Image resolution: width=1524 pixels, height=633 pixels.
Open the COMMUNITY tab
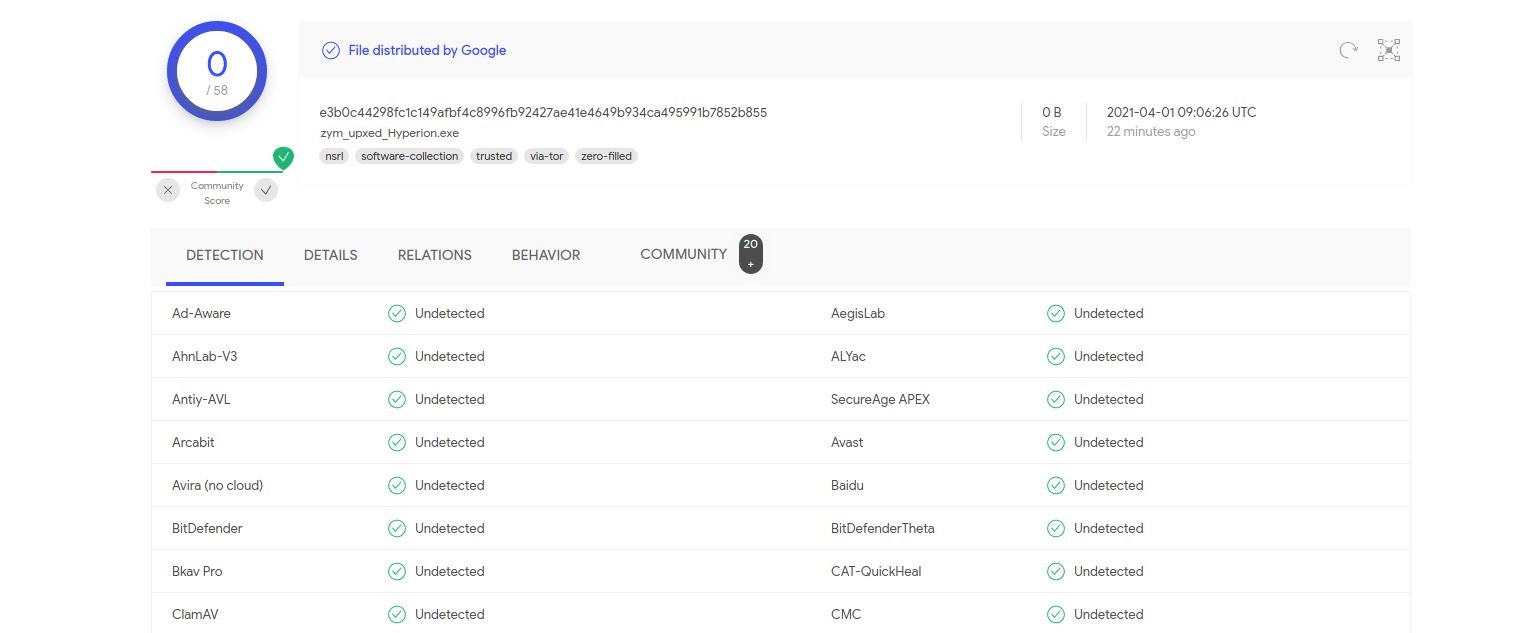coord(683,254)
